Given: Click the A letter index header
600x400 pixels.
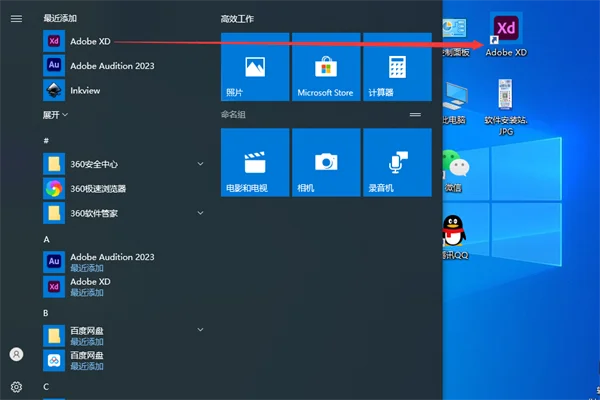Looking at the screenshot, I should click(46, 239).
